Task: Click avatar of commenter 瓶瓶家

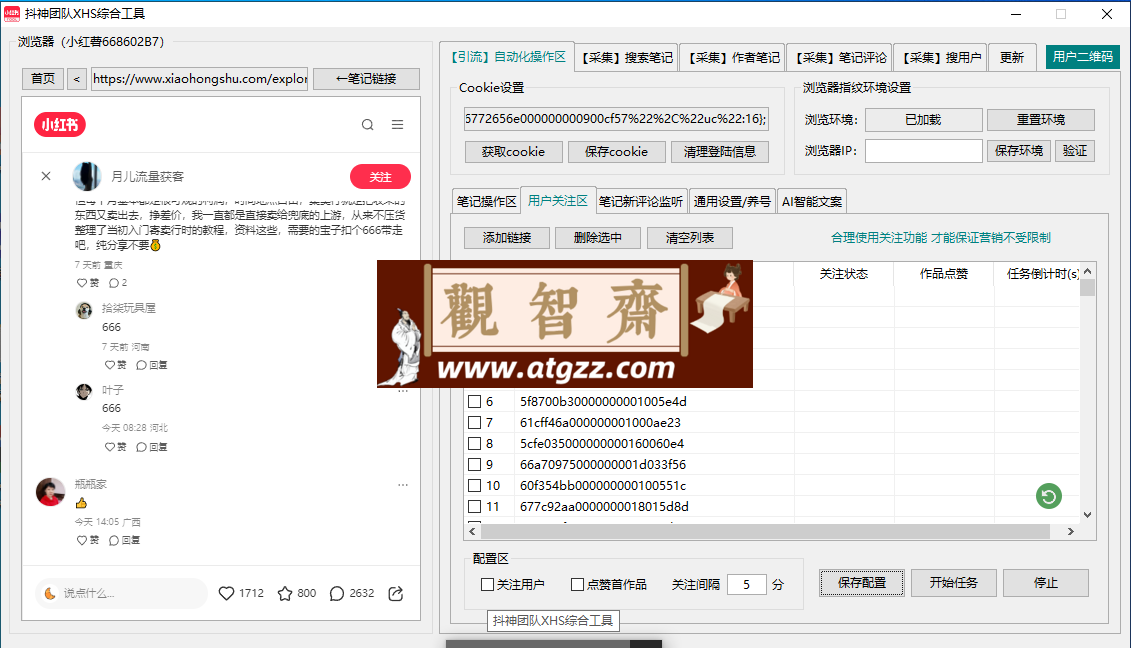Action: 50,491
